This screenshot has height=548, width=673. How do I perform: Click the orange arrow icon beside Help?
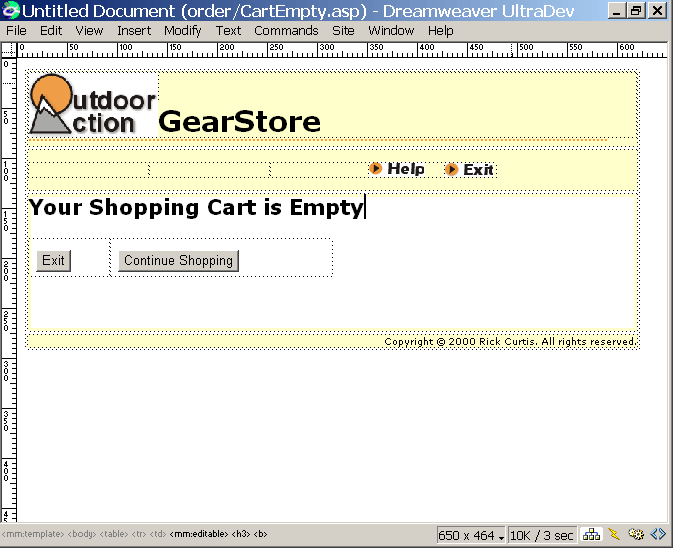coord(375,168)
